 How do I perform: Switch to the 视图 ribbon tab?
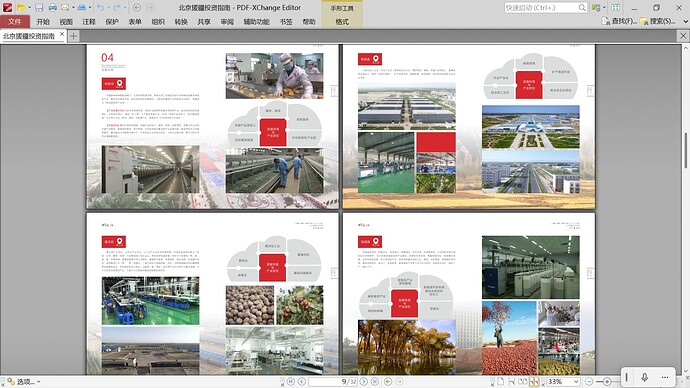(66, 22)
